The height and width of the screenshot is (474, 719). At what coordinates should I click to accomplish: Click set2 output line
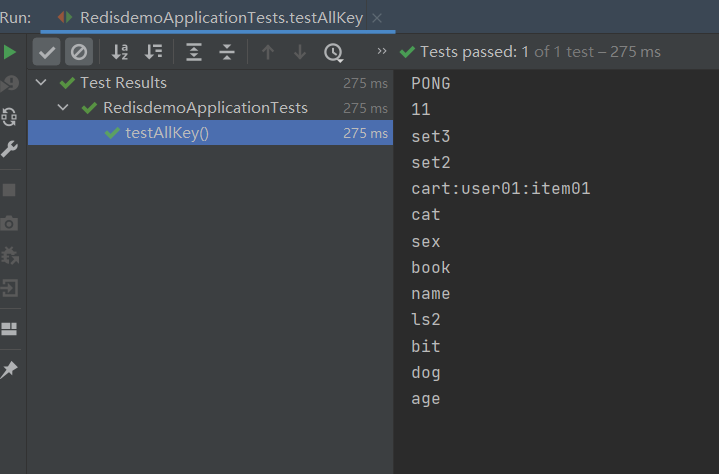431,162
